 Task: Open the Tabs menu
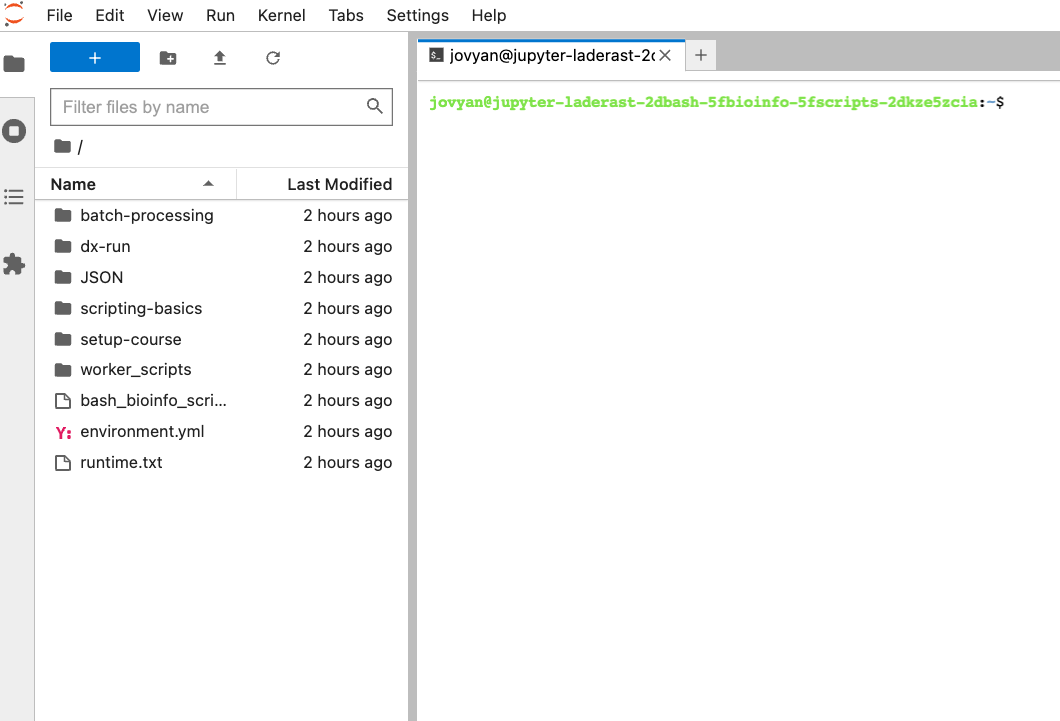(x=346, y=16)
